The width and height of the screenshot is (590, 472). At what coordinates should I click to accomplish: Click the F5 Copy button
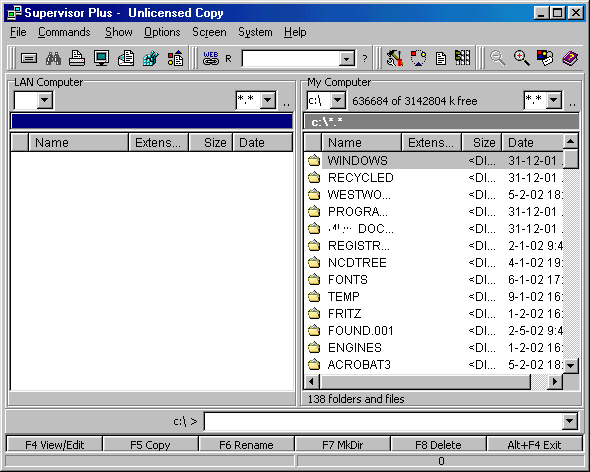(150, 445)
